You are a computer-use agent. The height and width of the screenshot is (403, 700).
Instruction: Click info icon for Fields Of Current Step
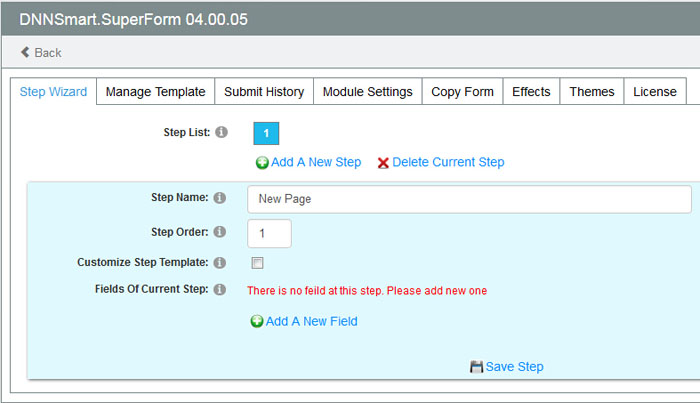tap(220, 290)
